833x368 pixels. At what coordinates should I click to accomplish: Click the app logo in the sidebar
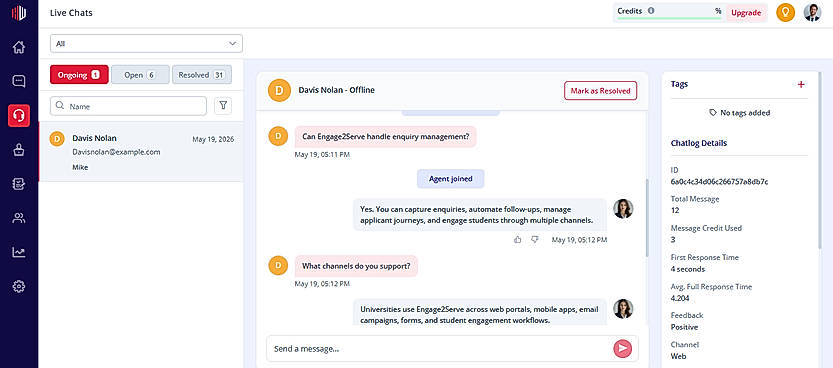19,13
